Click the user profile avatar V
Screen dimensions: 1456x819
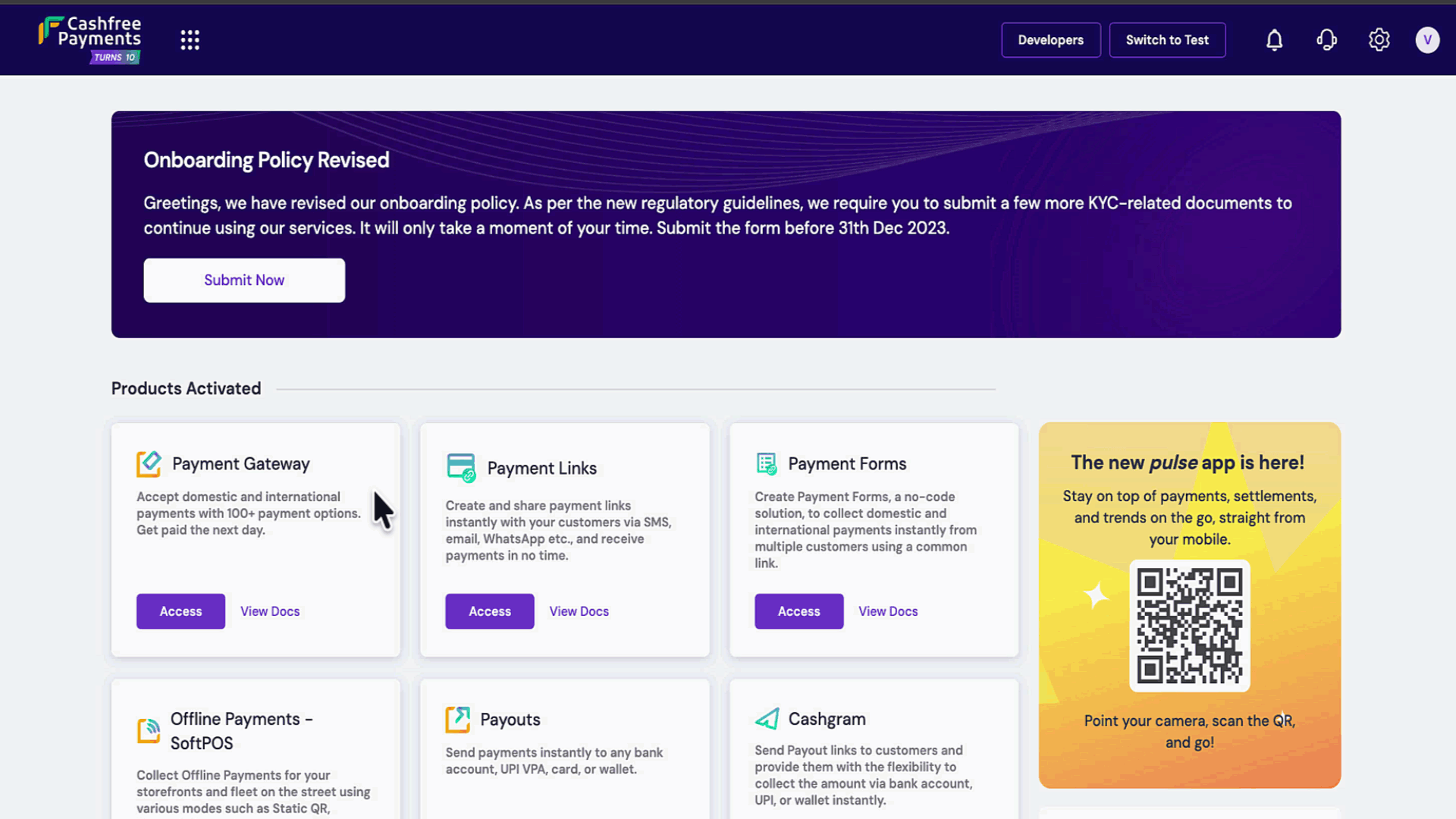tap(1427, 40)
